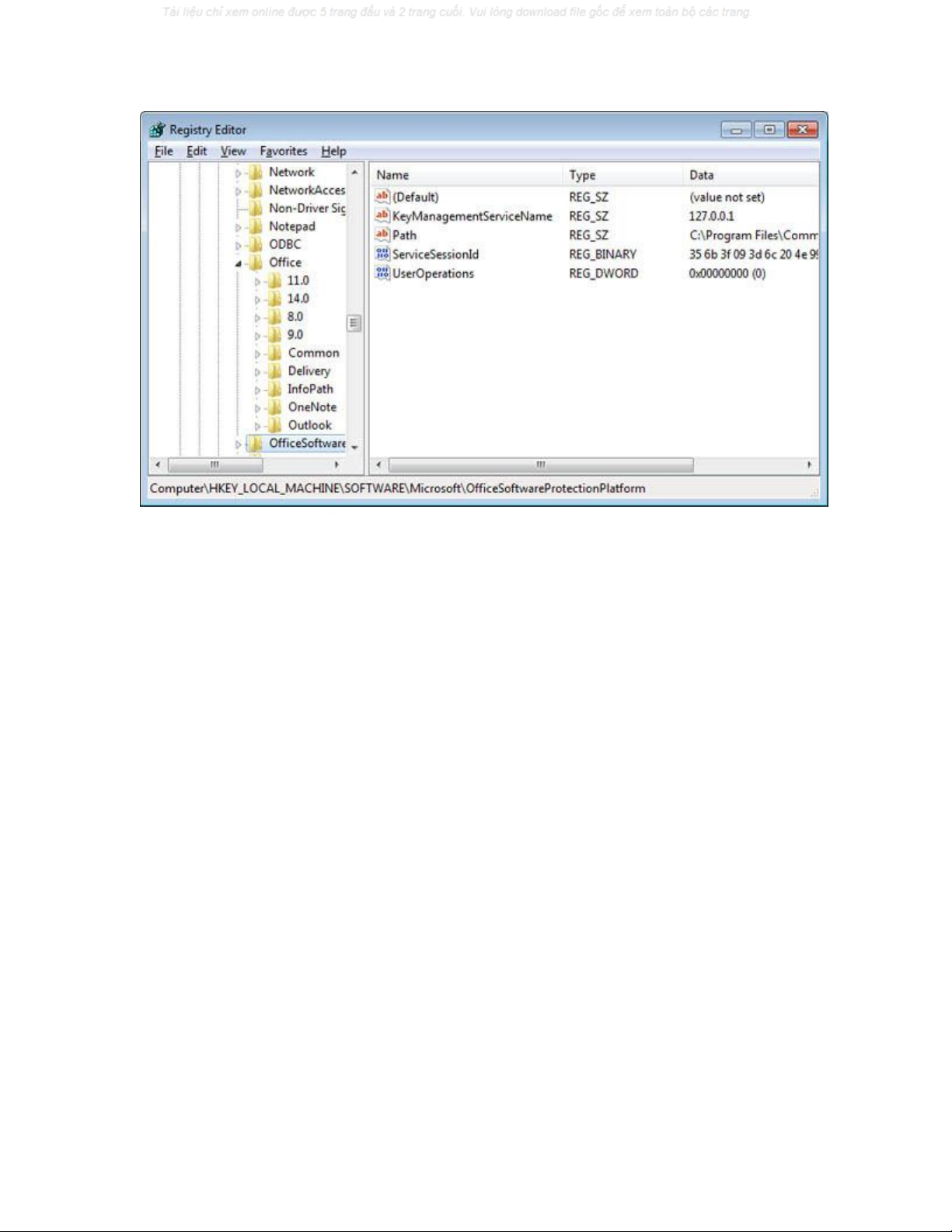Open the Favorites menu
Screen dimensions: 952x1232
pos(283,152)
